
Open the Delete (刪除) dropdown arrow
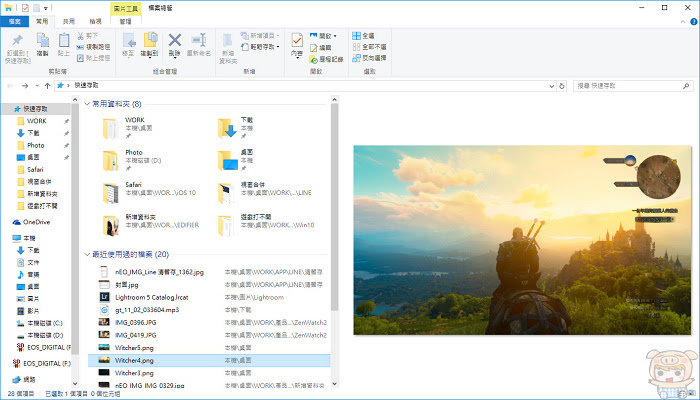175,58
